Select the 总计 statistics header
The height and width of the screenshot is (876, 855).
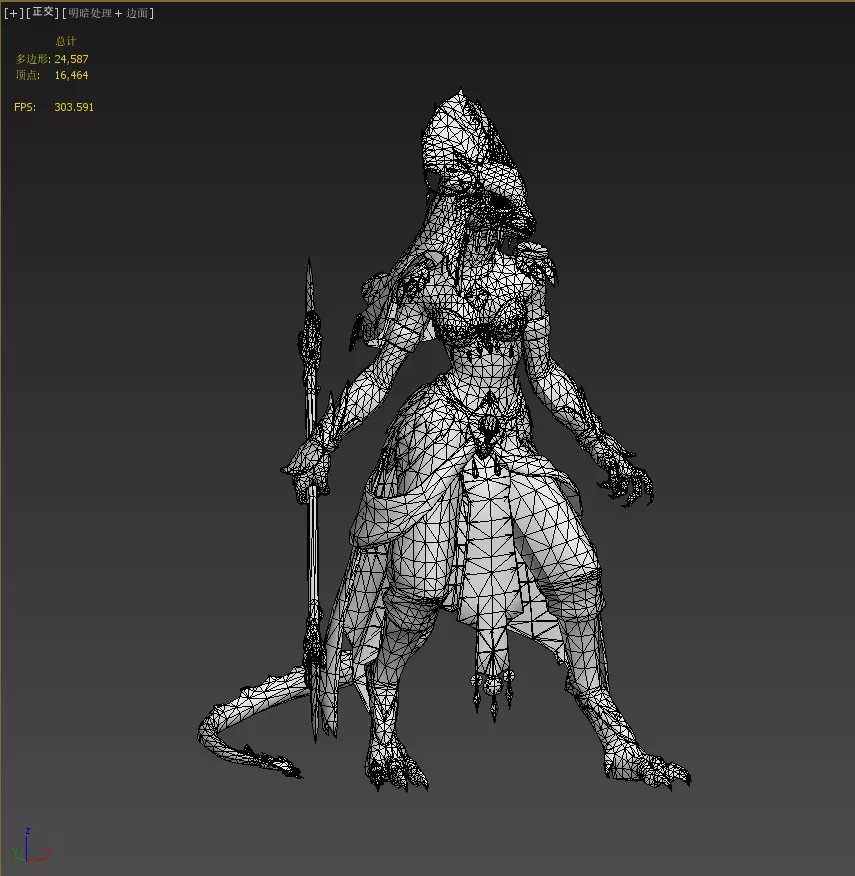65,41
